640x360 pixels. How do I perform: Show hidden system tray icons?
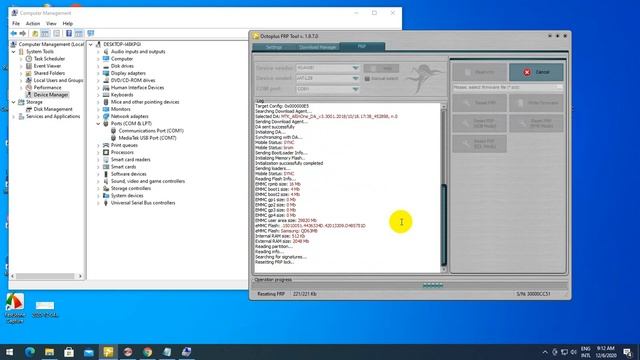[x=545, y=352]
